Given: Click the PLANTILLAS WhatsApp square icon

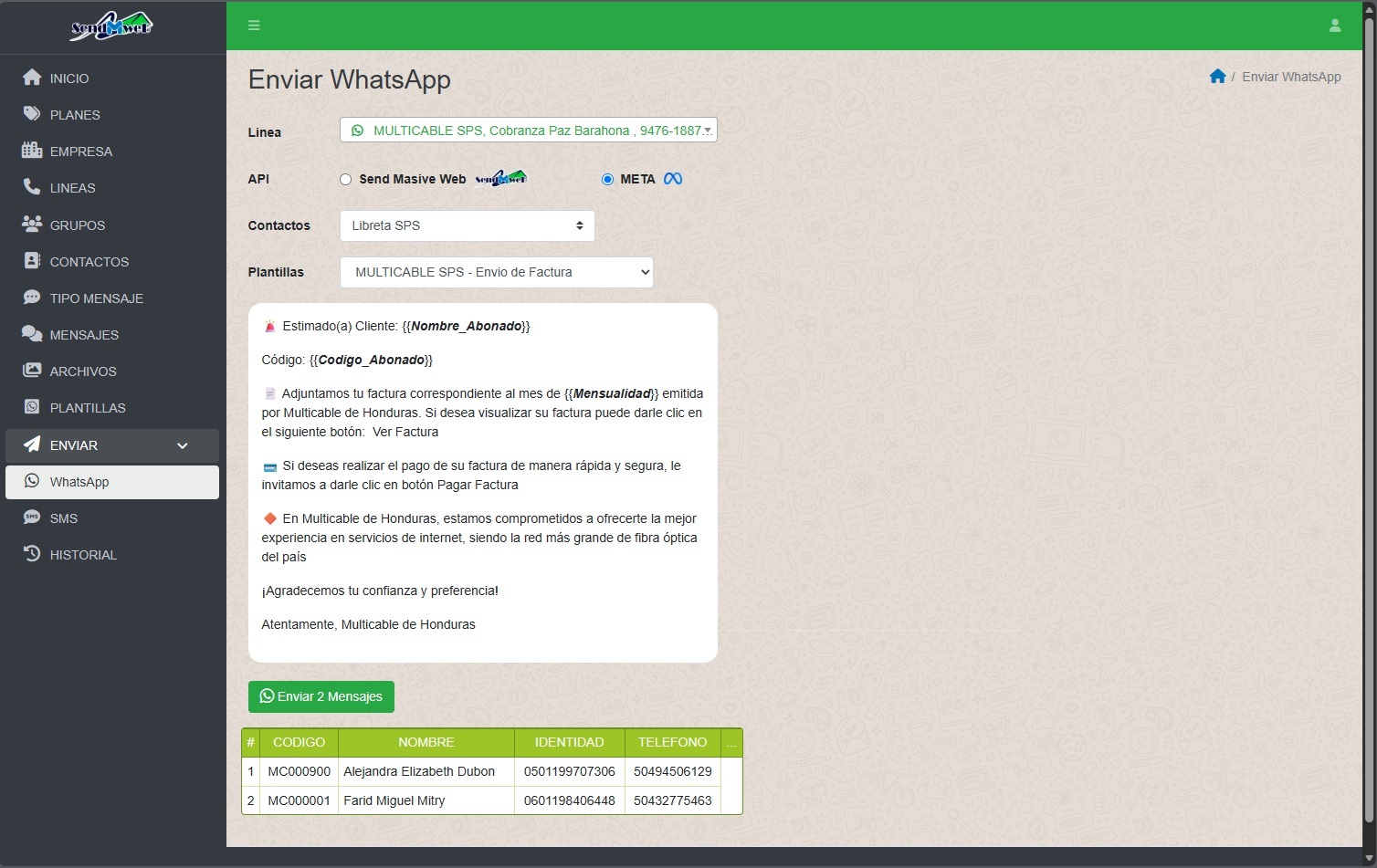Looking at the screenshot, I should click(x=32, y=407).
